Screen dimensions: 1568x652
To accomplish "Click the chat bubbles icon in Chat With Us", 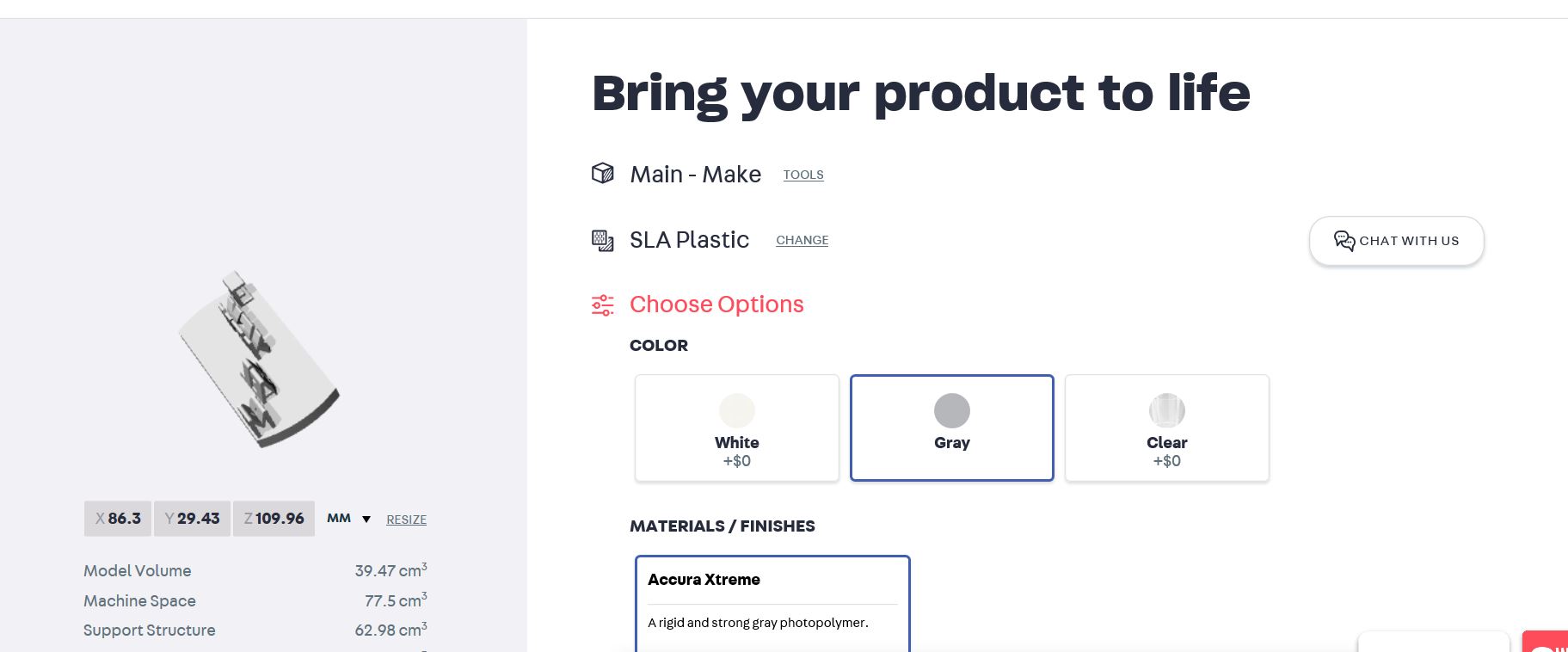I will pos(1344,241).
